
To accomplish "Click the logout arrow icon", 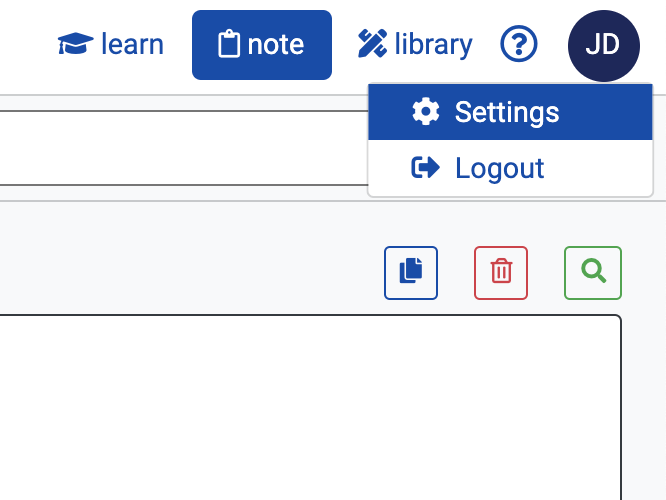I will pos(425,167).
